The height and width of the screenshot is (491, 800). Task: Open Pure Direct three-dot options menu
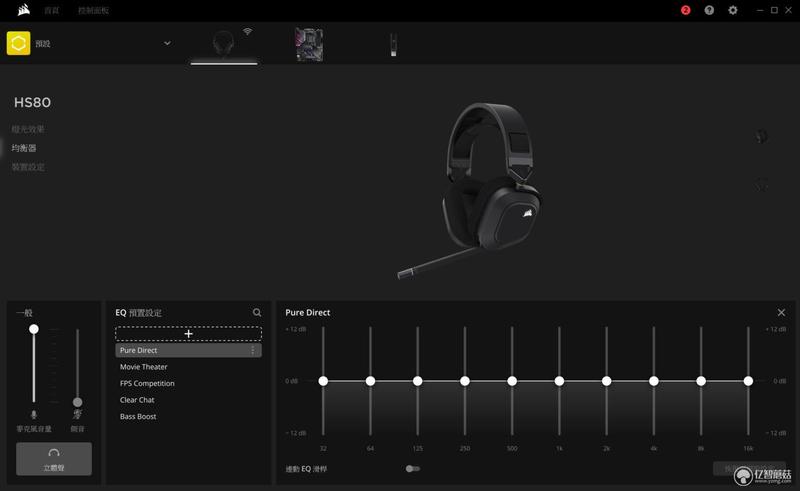tap(253, 350)
